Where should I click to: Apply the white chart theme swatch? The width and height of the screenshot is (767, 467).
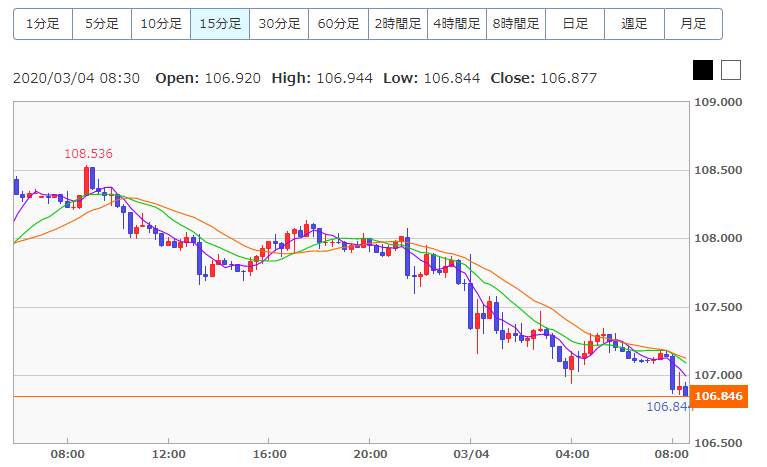click(731, 70)
